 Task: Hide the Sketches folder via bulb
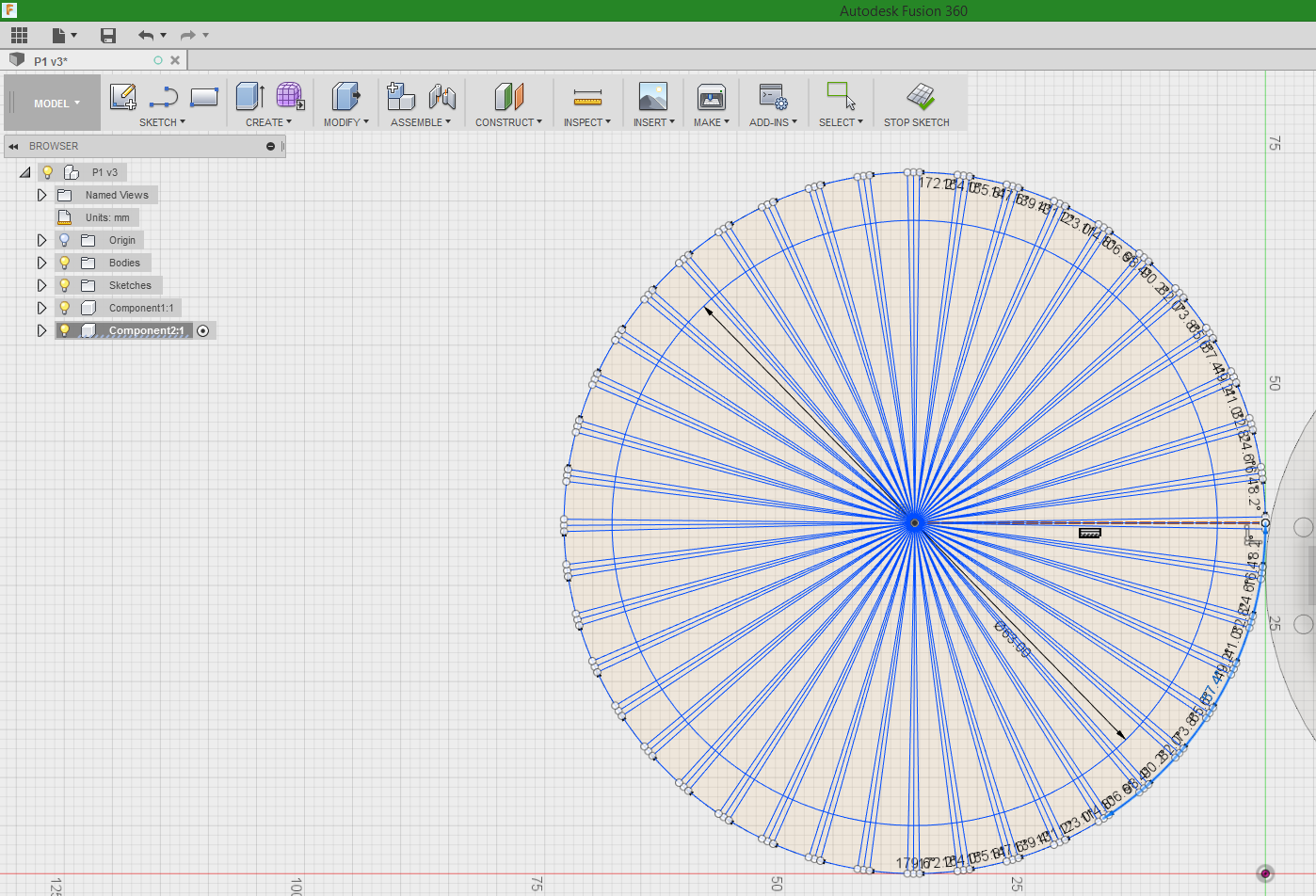[65, 285]
